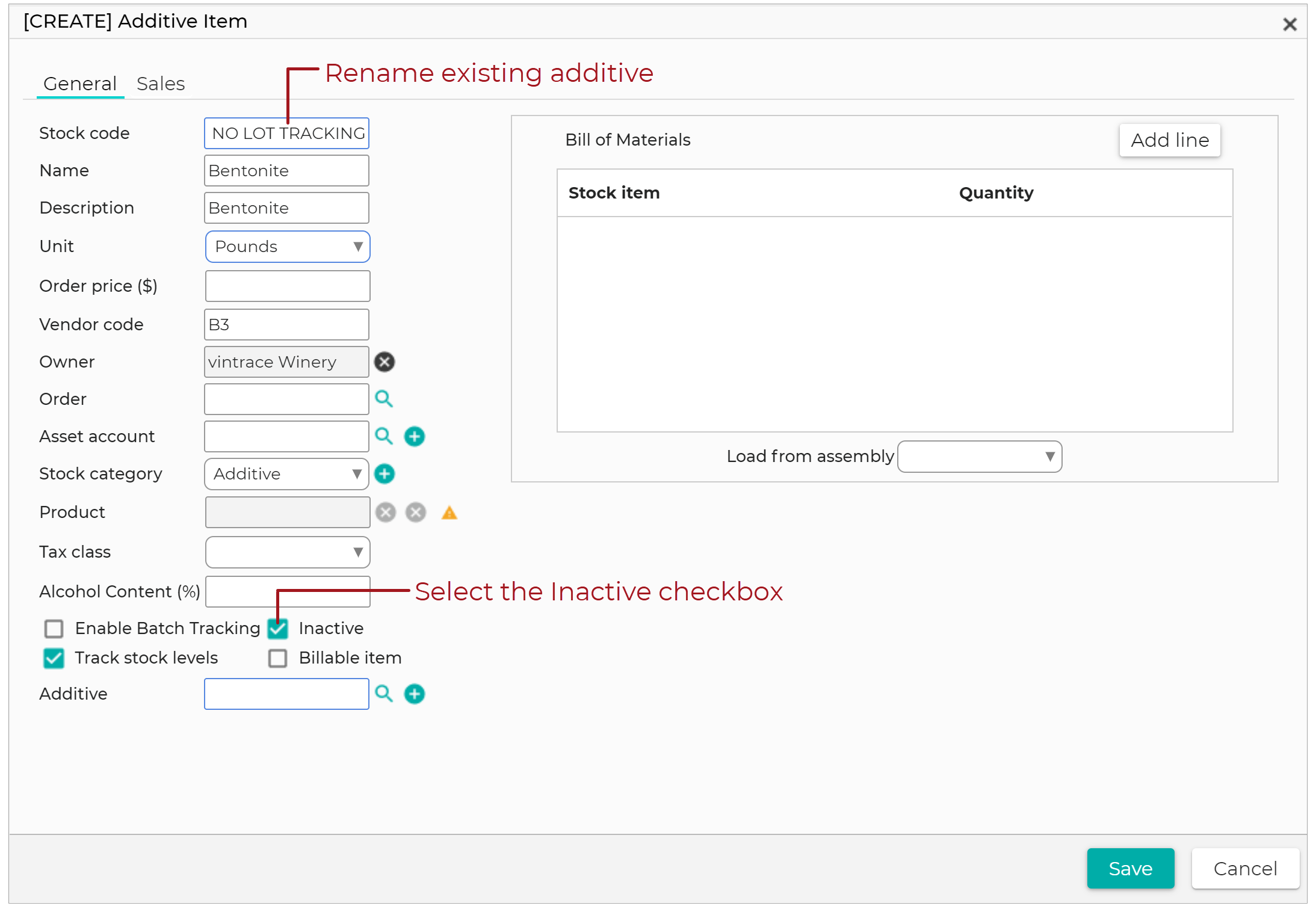Clear the Owner field using the X icon

385,362
